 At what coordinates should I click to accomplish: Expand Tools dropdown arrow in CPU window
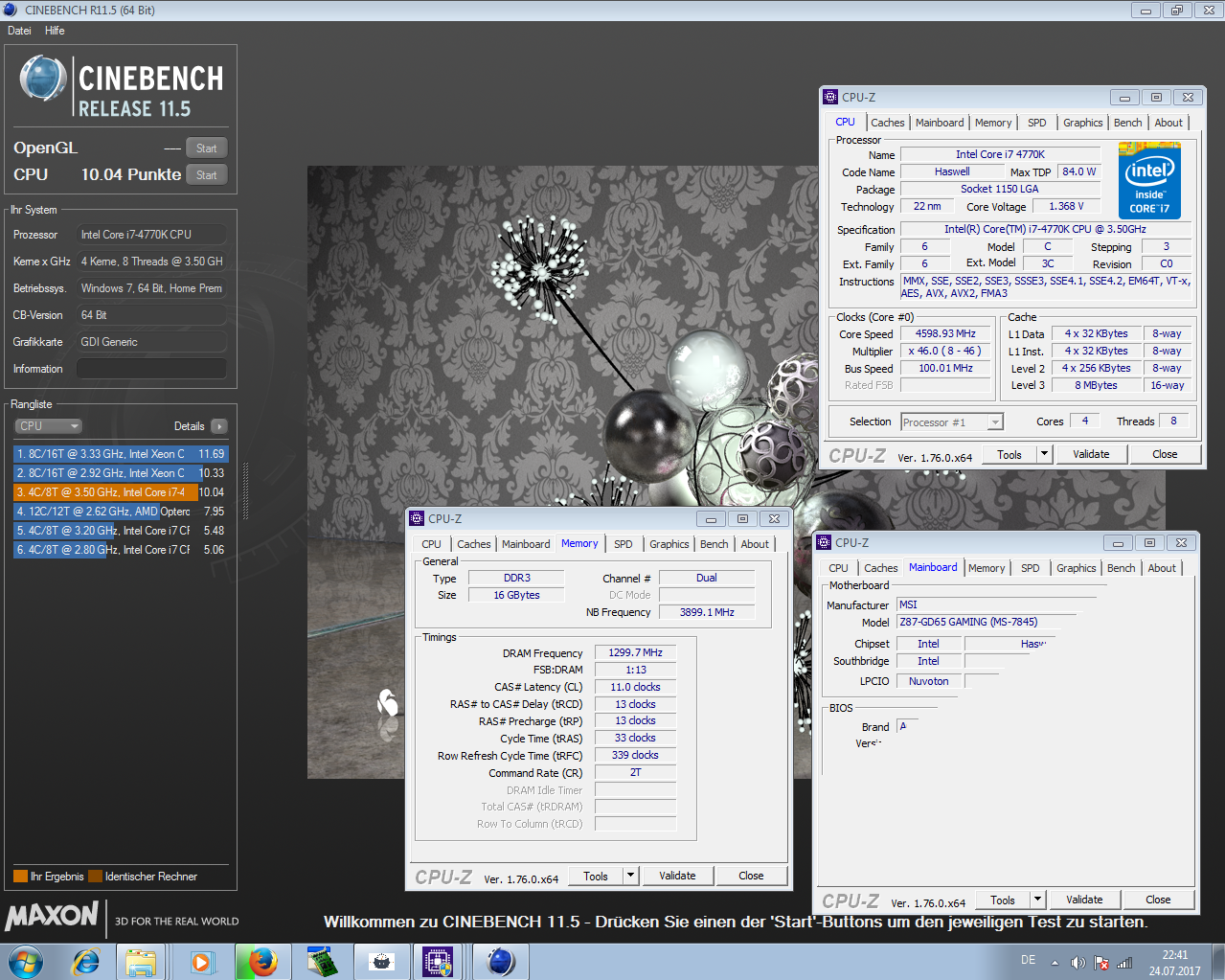(x=1045, y=454)
